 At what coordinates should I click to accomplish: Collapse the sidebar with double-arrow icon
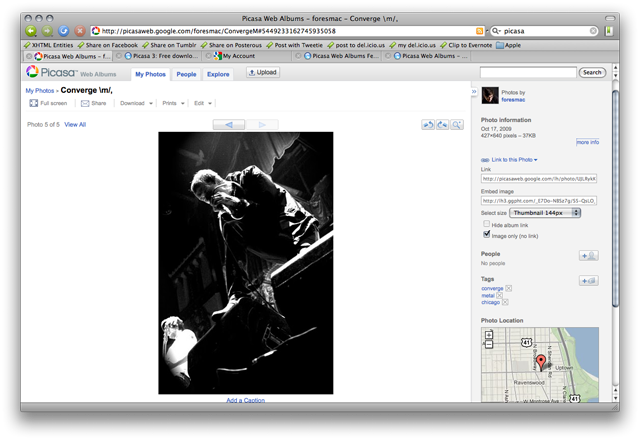point(474,91)
